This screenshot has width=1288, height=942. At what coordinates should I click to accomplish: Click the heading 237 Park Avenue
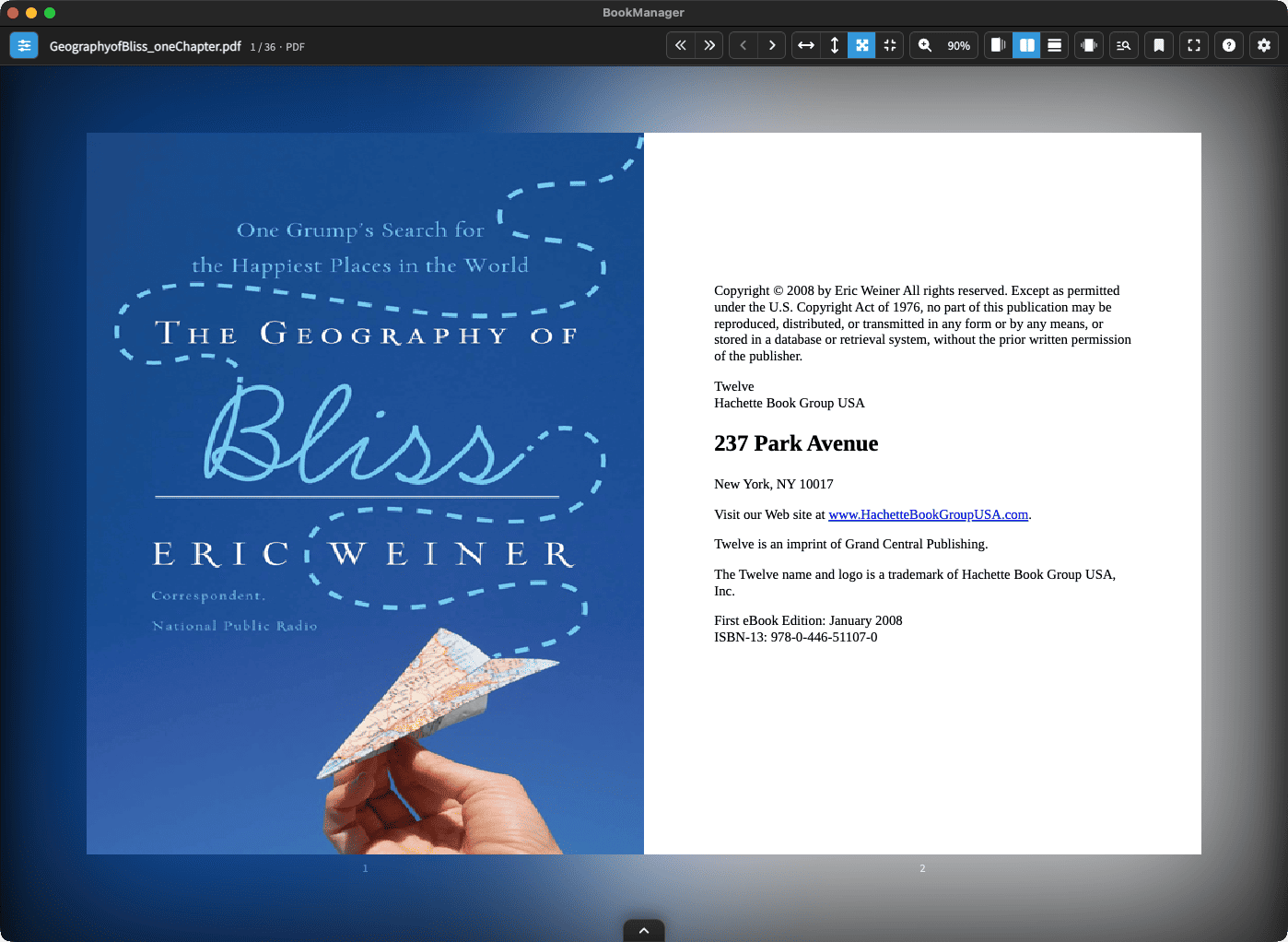(x=796, y=443)
